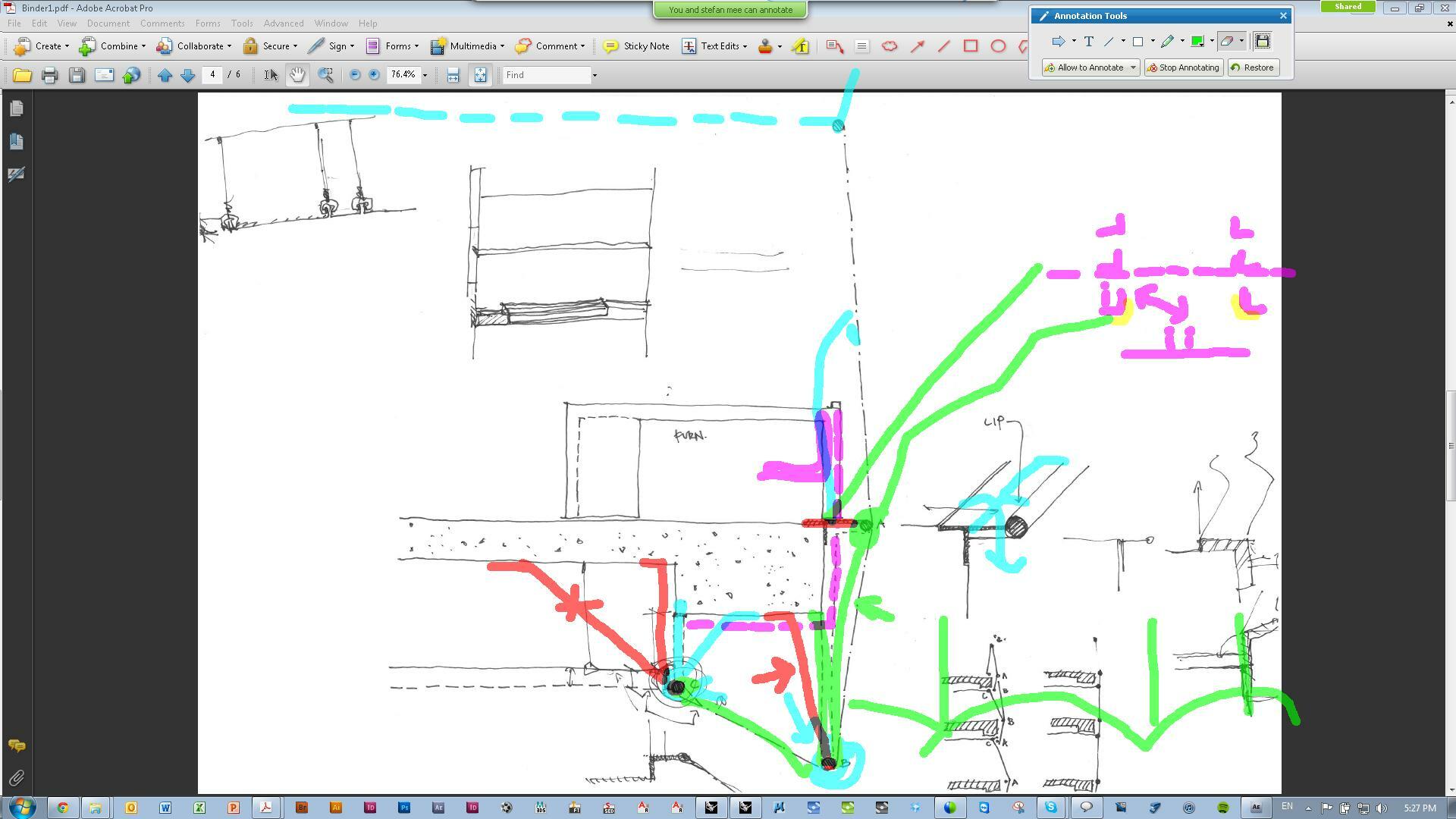Click the green annotation color swatch
This screenshot has width=1456, height=819.
point(1197,41)
